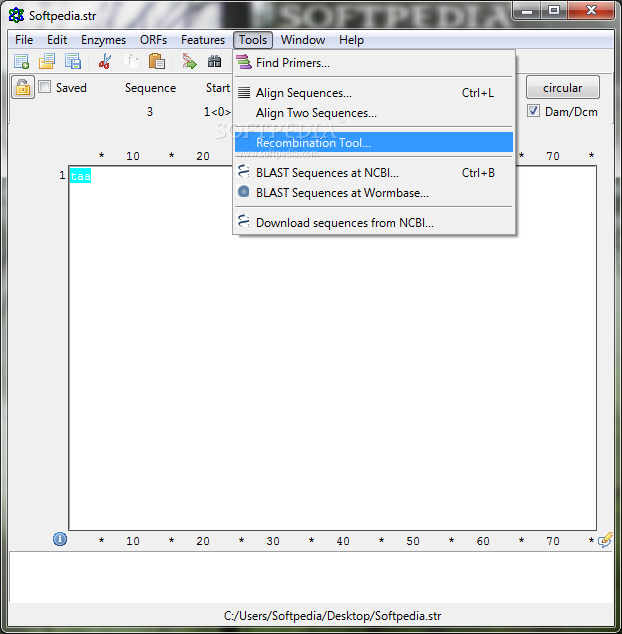The width and height of the screenshot is (622, 634).
Task: Open the Enzymes menu
Action: [x=104, y=40]
